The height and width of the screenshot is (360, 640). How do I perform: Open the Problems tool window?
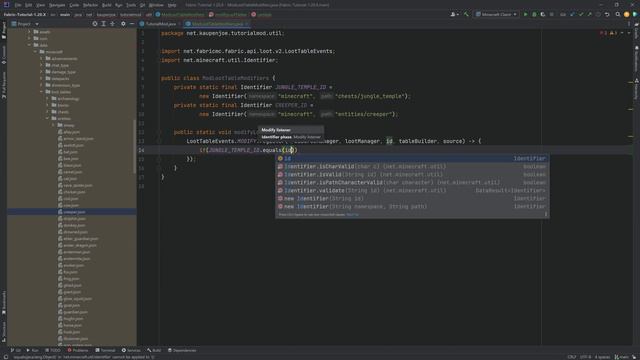(x=78, y=350)
